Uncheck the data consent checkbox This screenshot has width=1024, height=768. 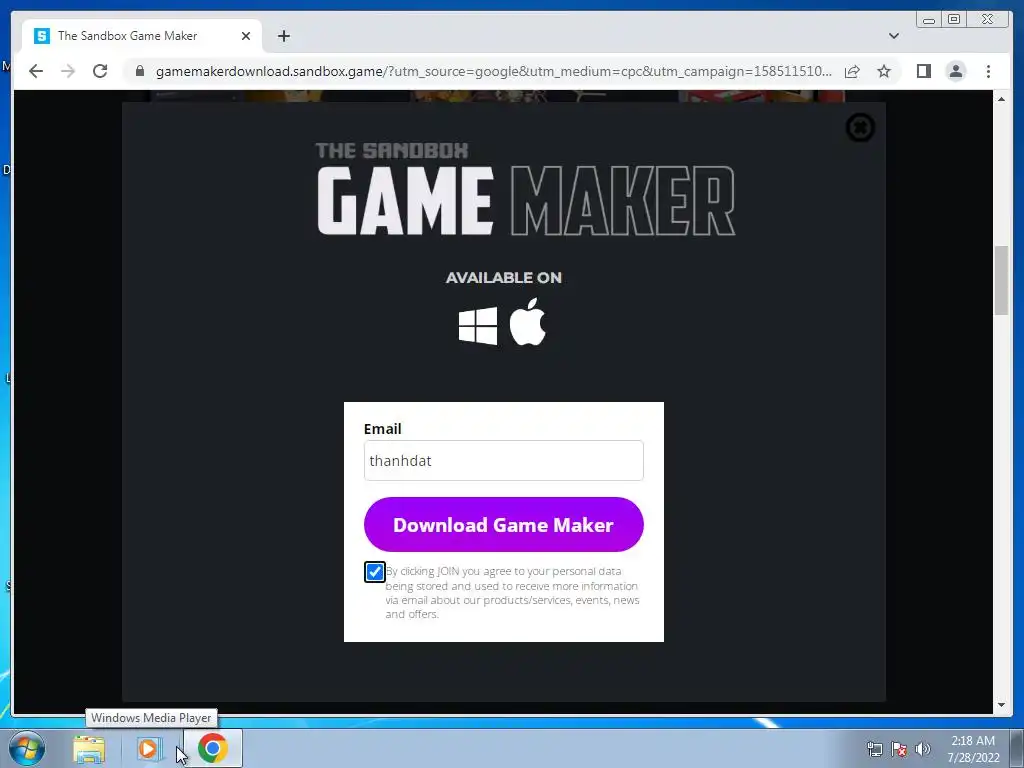pyautogui.click(x=375, y=572)
